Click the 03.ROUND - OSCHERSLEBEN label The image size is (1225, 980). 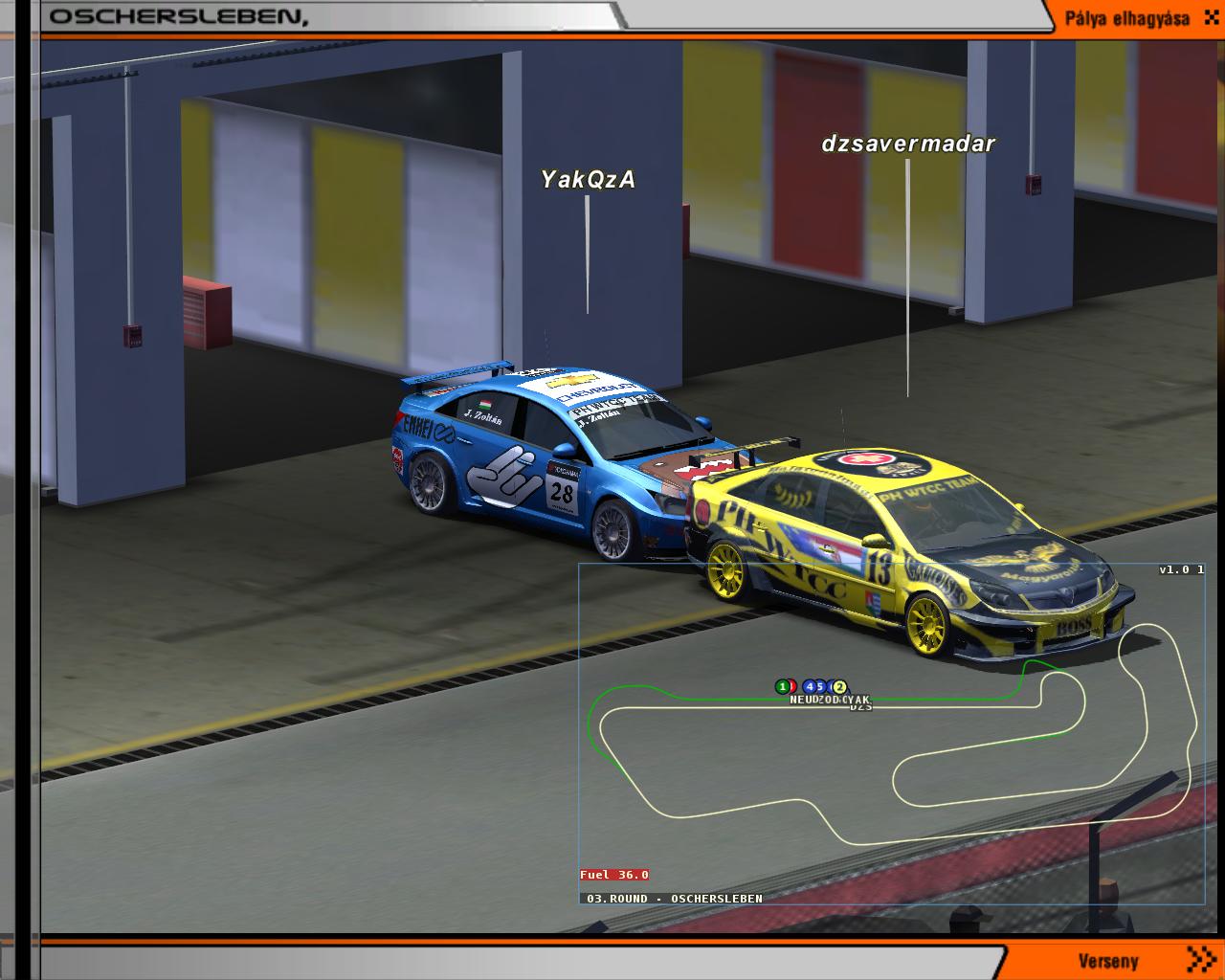675,899
